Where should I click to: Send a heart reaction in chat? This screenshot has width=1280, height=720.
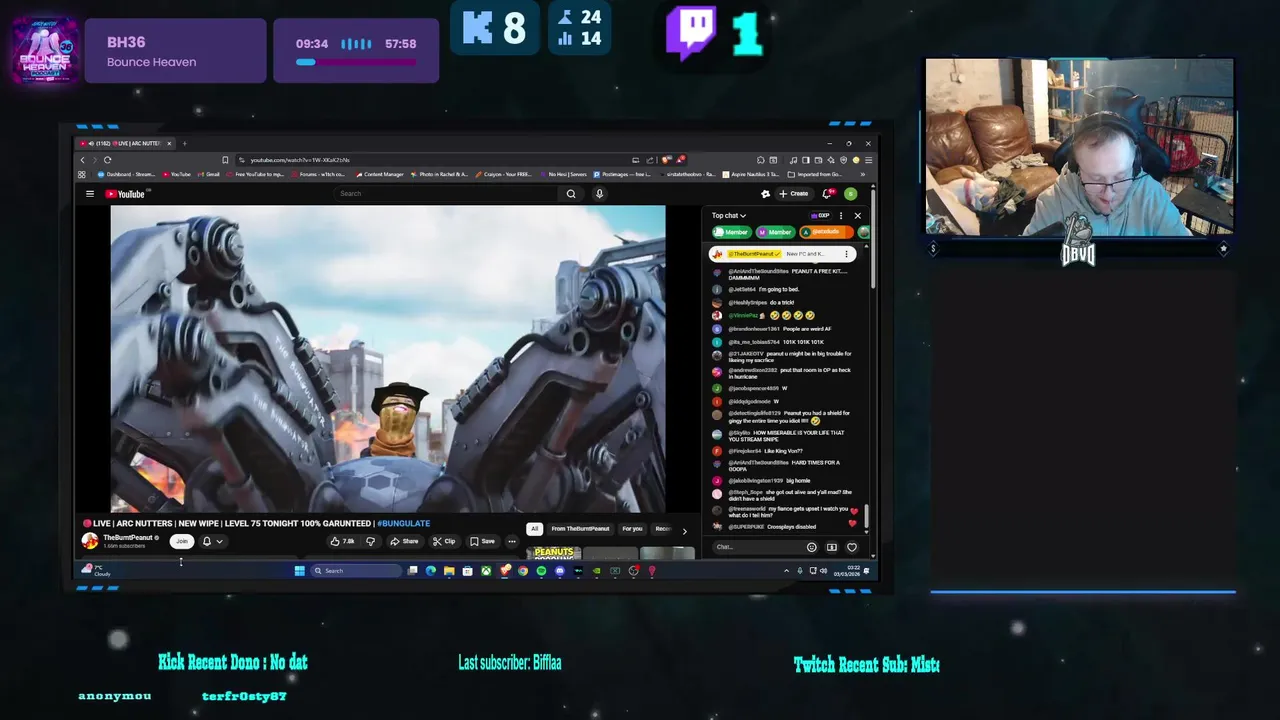coord(852,547)
